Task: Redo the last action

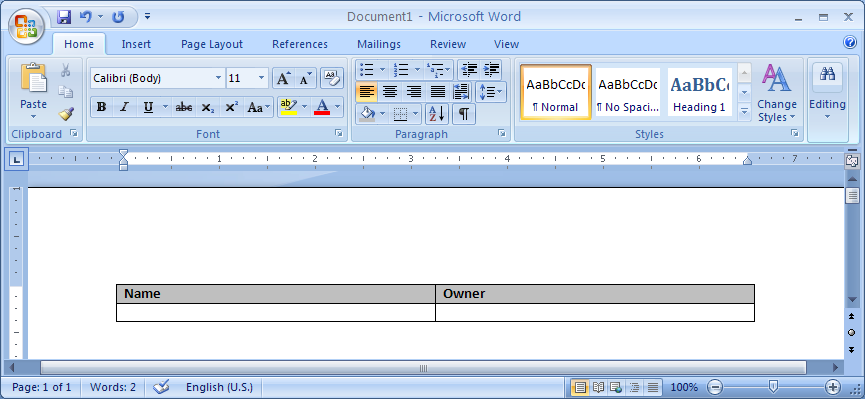Action: 118,17
